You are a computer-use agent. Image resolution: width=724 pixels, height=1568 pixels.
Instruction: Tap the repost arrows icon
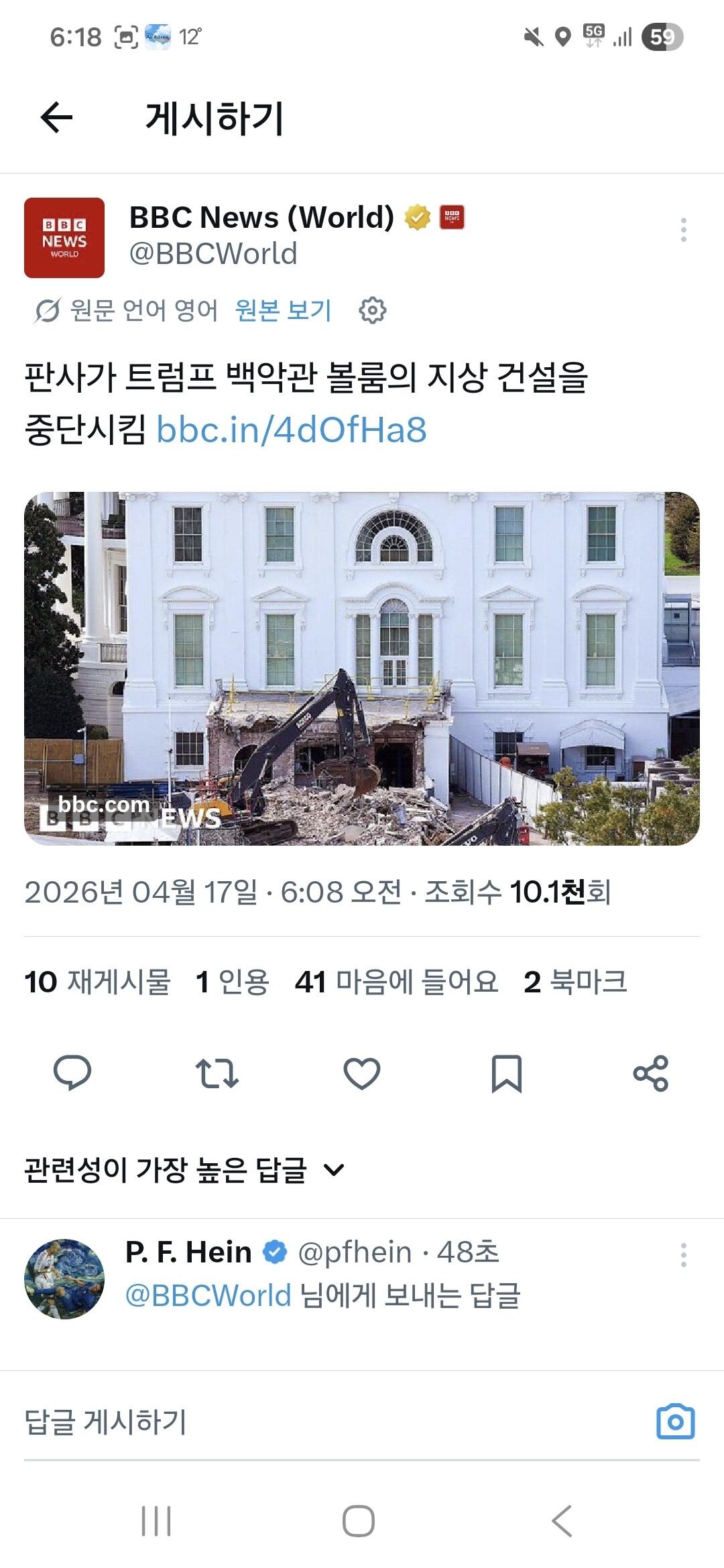(x=217, y=1073)
